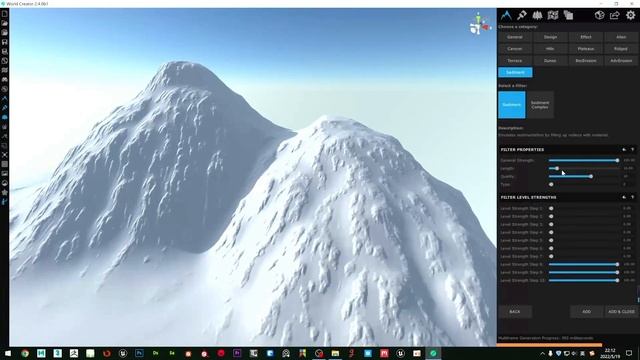640x360 pixels.
Task: Select the Terrace category
Action: pyautogui.click(x=515, y=60)
